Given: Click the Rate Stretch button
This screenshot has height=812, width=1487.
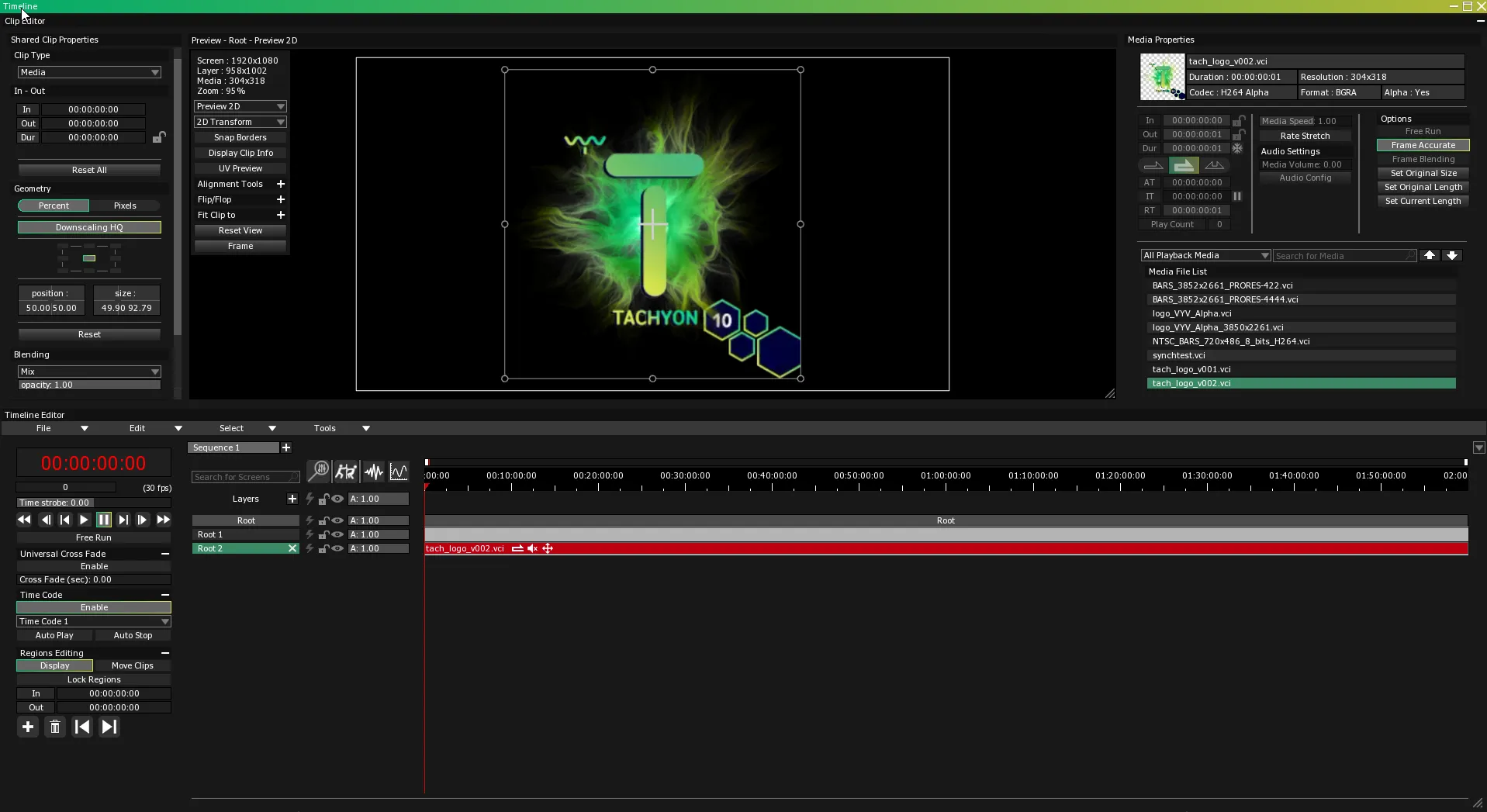Looking at the screenshot, I should coord(1305,136).
